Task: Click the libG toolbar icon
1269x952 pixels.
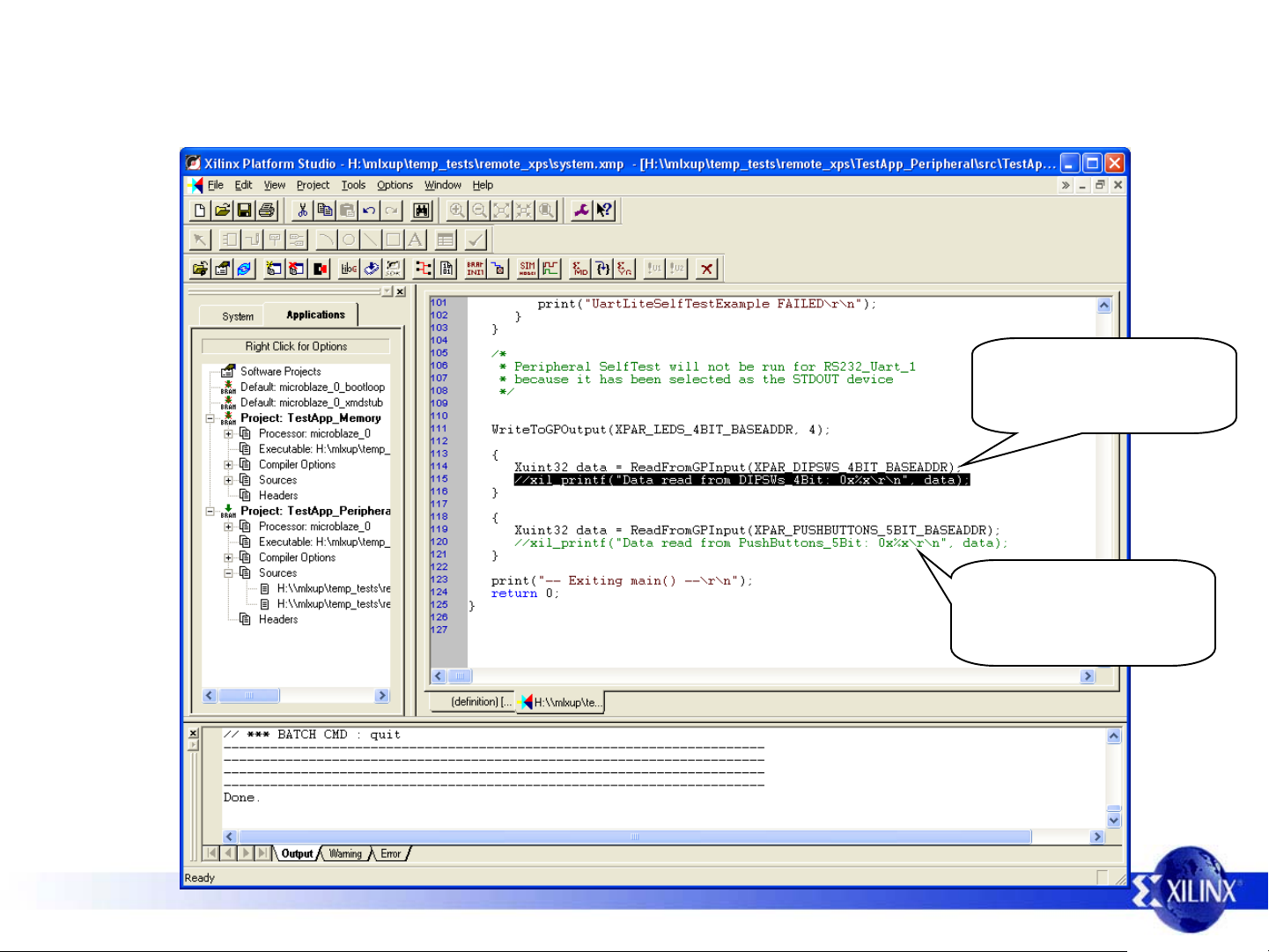Action: [349, 269]
